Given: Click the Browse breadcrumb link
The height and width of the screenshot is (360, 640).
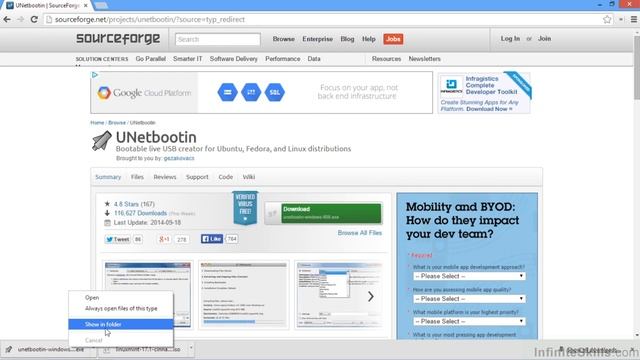Looking at the screenshot, I should [117, 122].
